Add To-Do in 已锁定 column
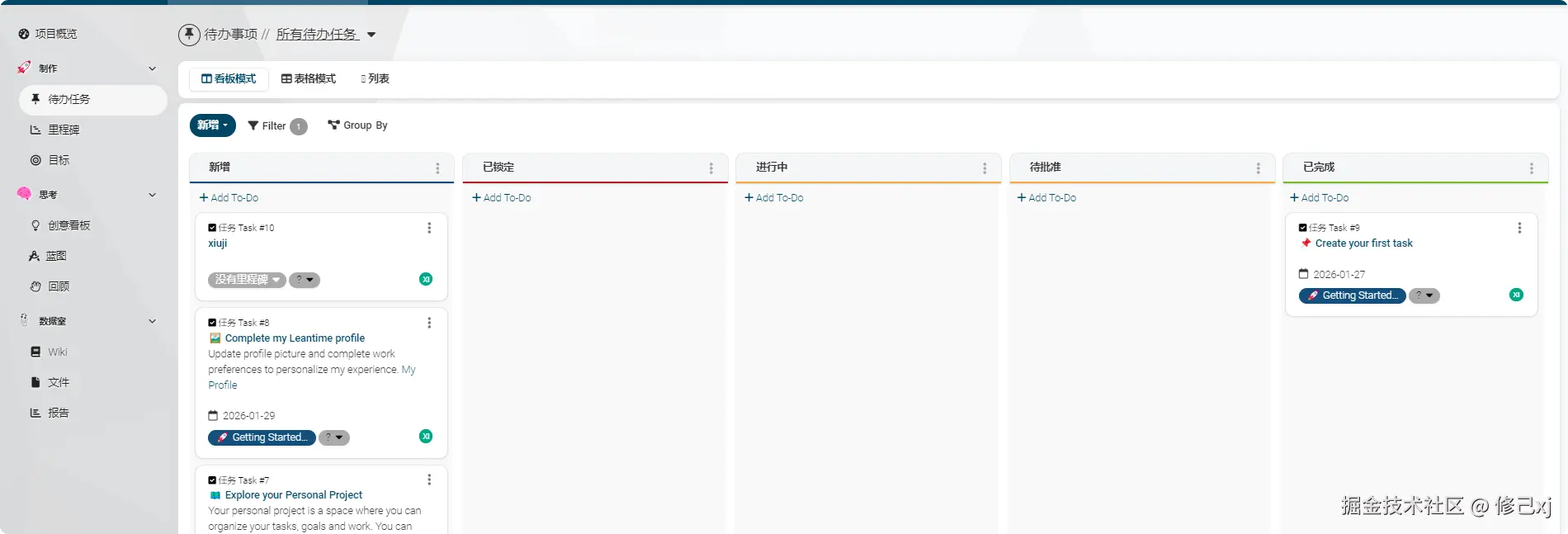Screen dimensions: 1568x534 click(x=501, y=198)
